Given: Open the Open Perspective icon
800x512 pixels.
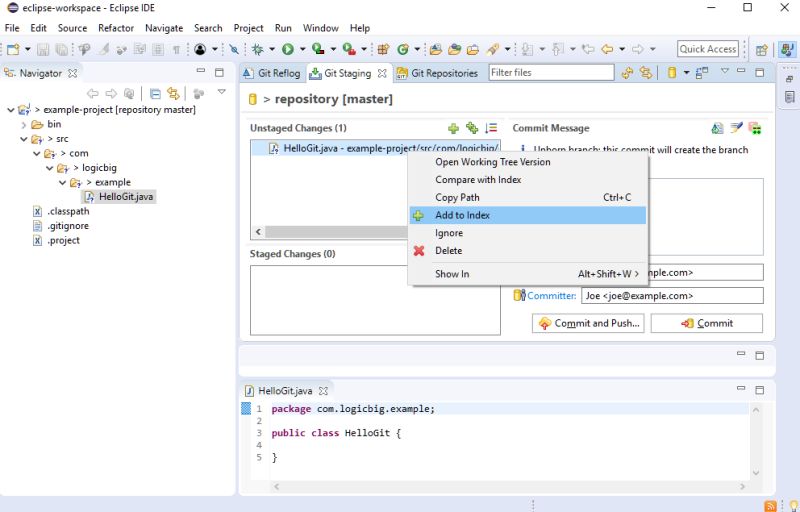Looking at the screenshot, I should 762,50.
